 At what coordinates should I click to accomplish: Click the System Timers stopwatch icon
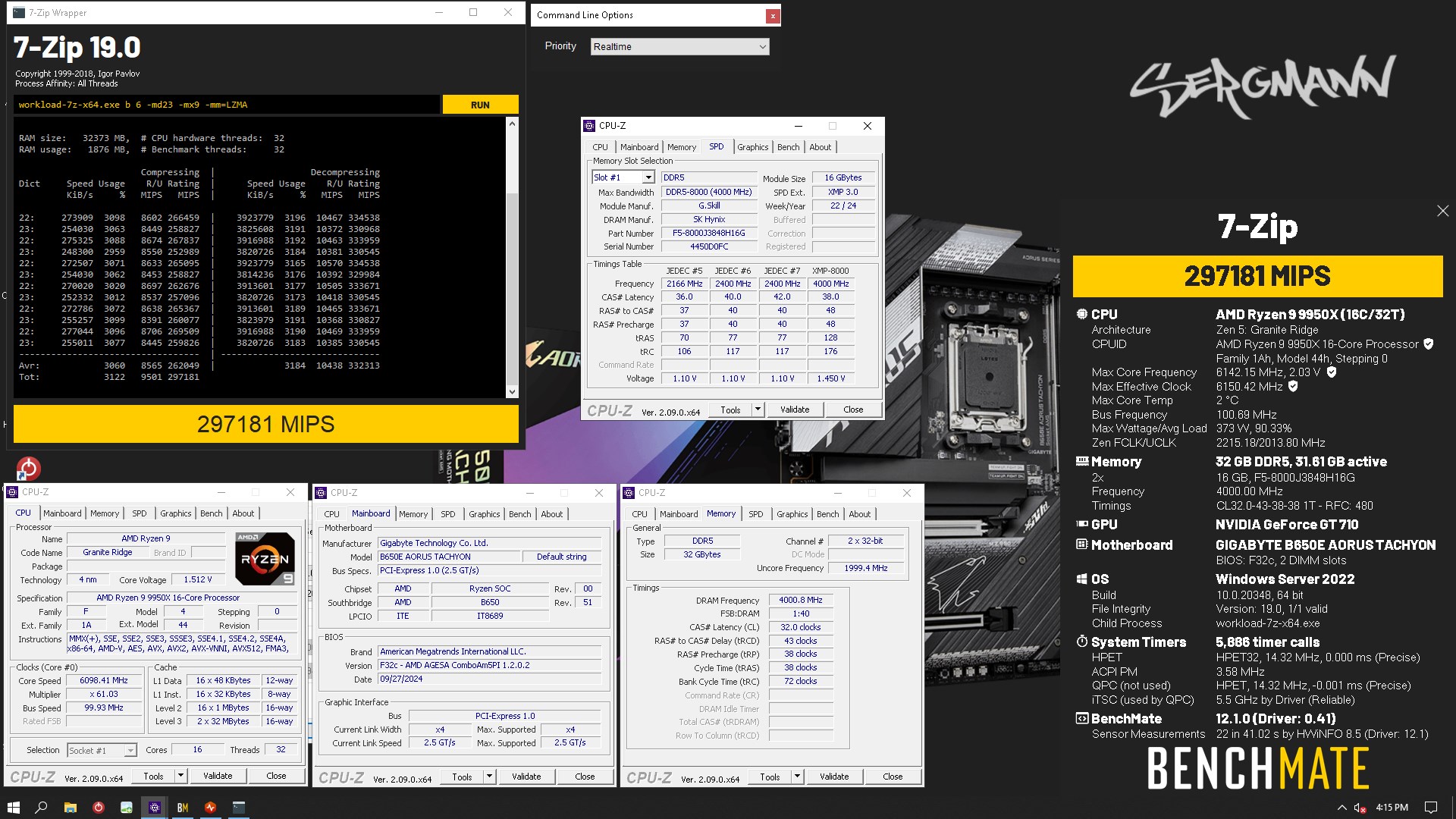[1082, 642]
